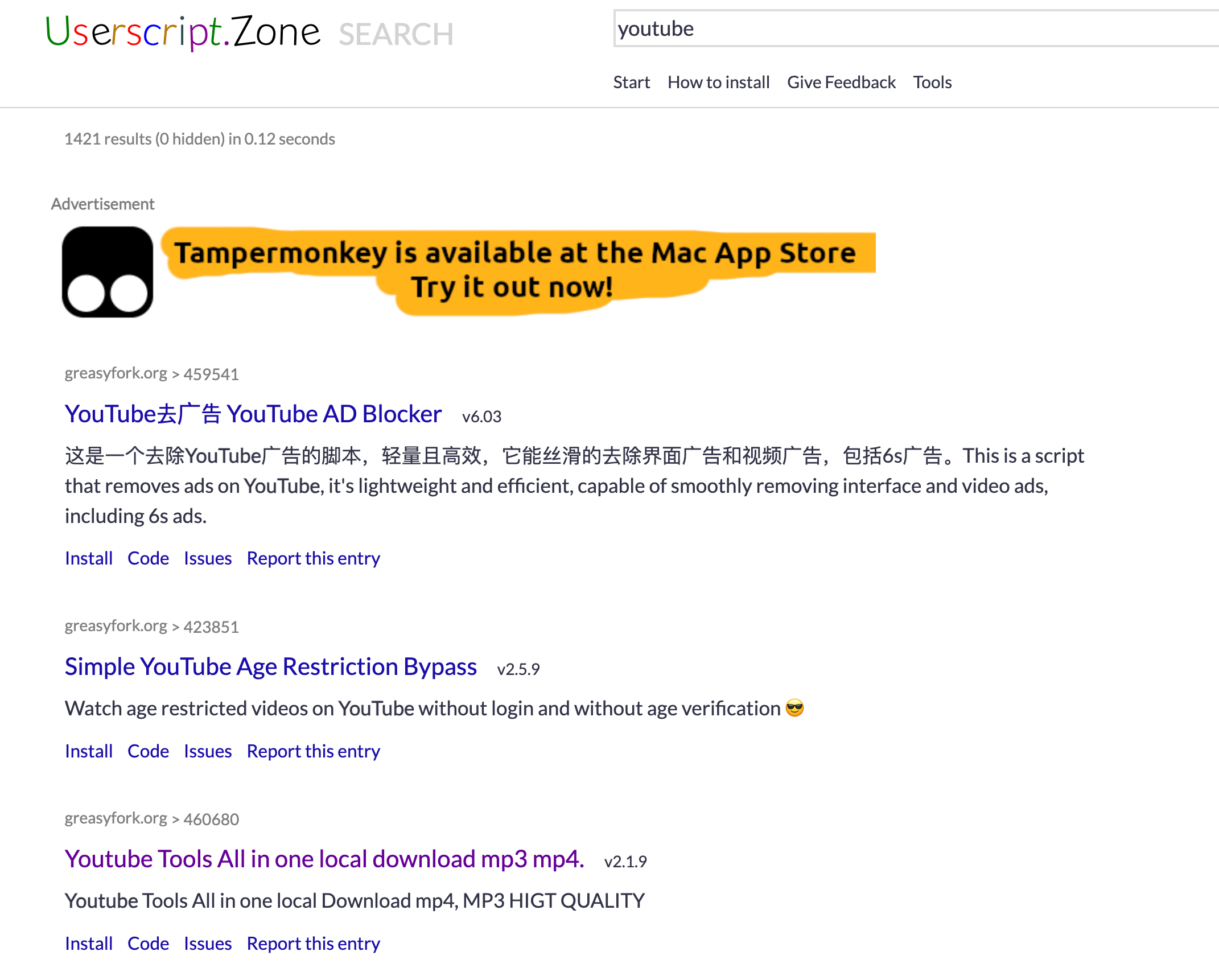This screenshot has width=1219, height=980.
Task: Open the Start menu item
Action: 631,83
